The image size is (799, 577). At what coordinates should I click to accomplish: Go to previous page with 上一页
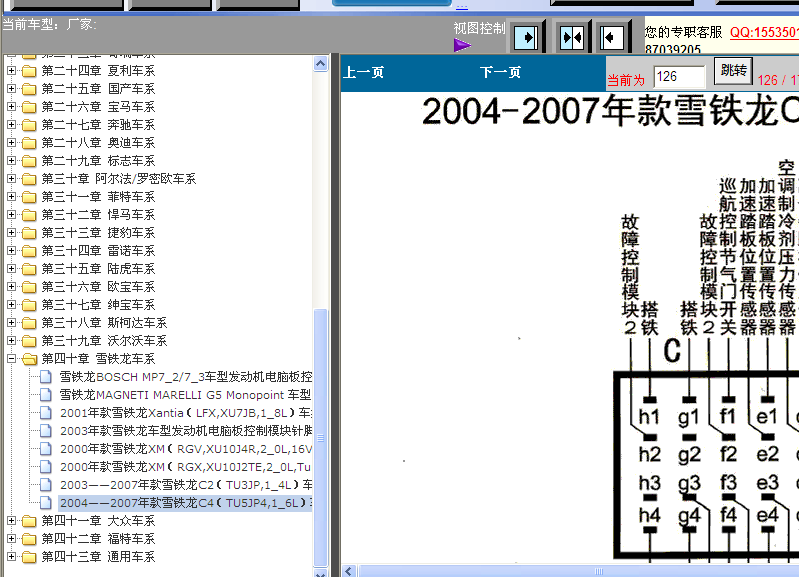coord(363,72)
